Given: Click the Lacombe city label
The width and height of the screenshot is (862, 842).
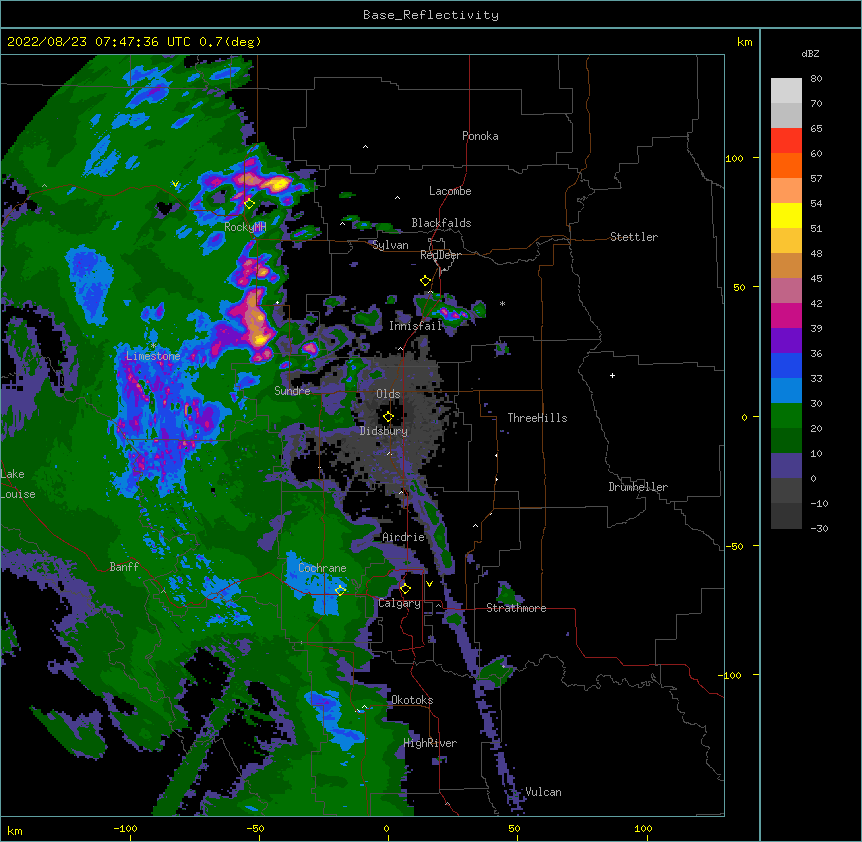Looking at the screenshot, I should [x=450, y=191].
